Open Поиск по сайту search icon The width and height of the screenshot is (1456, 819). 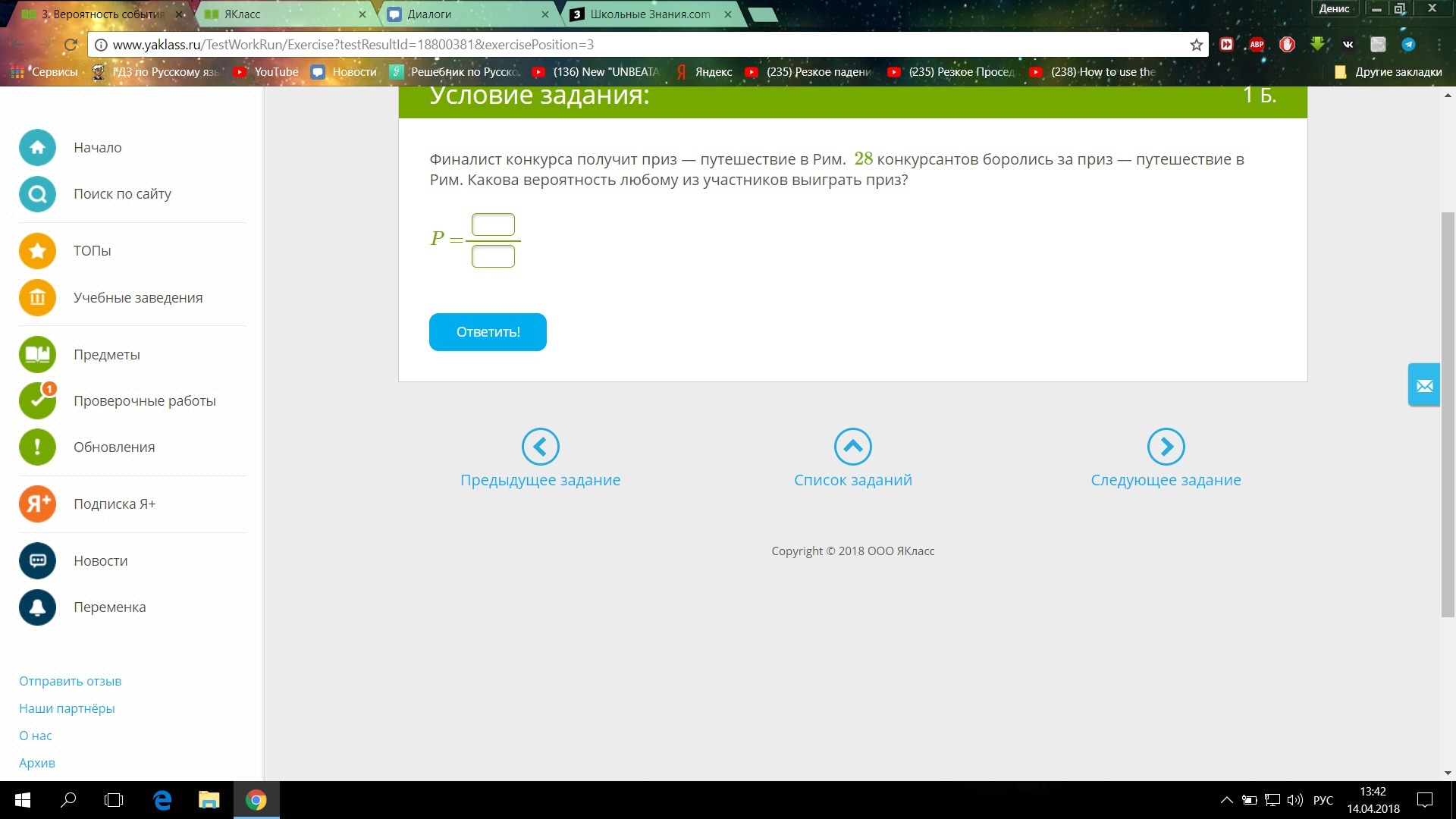pos(37,194)
